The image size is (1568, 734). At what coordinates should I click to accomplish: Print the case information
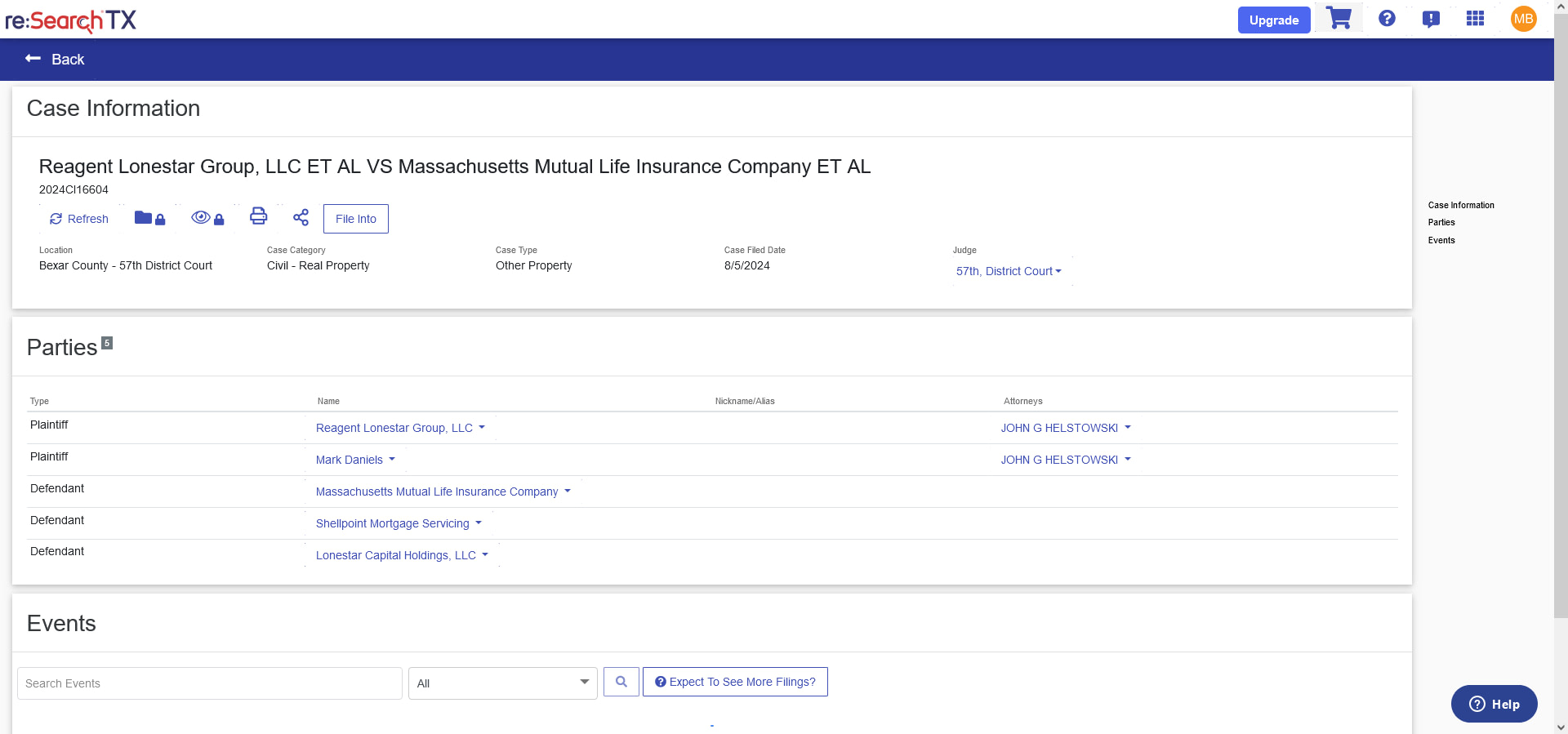[x=258, y=216]
